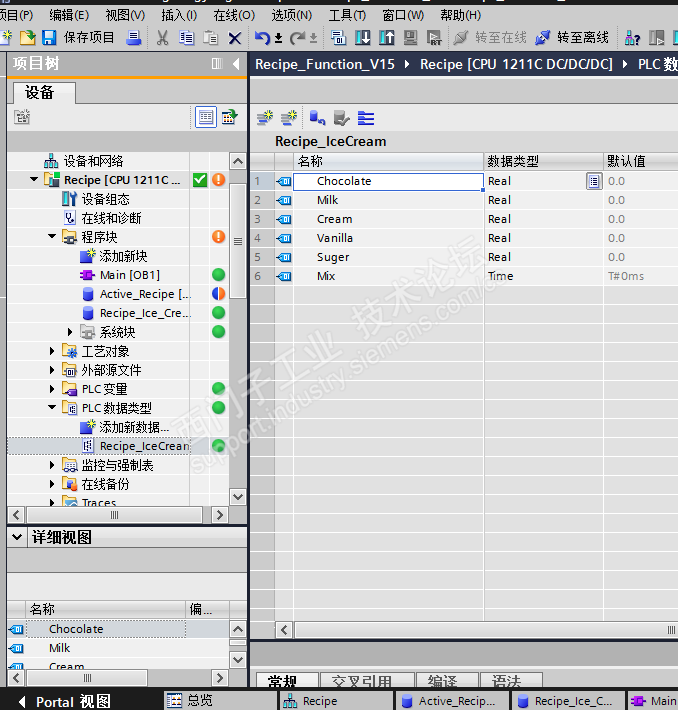Open the 插入(I) menu

click(179, 15)
